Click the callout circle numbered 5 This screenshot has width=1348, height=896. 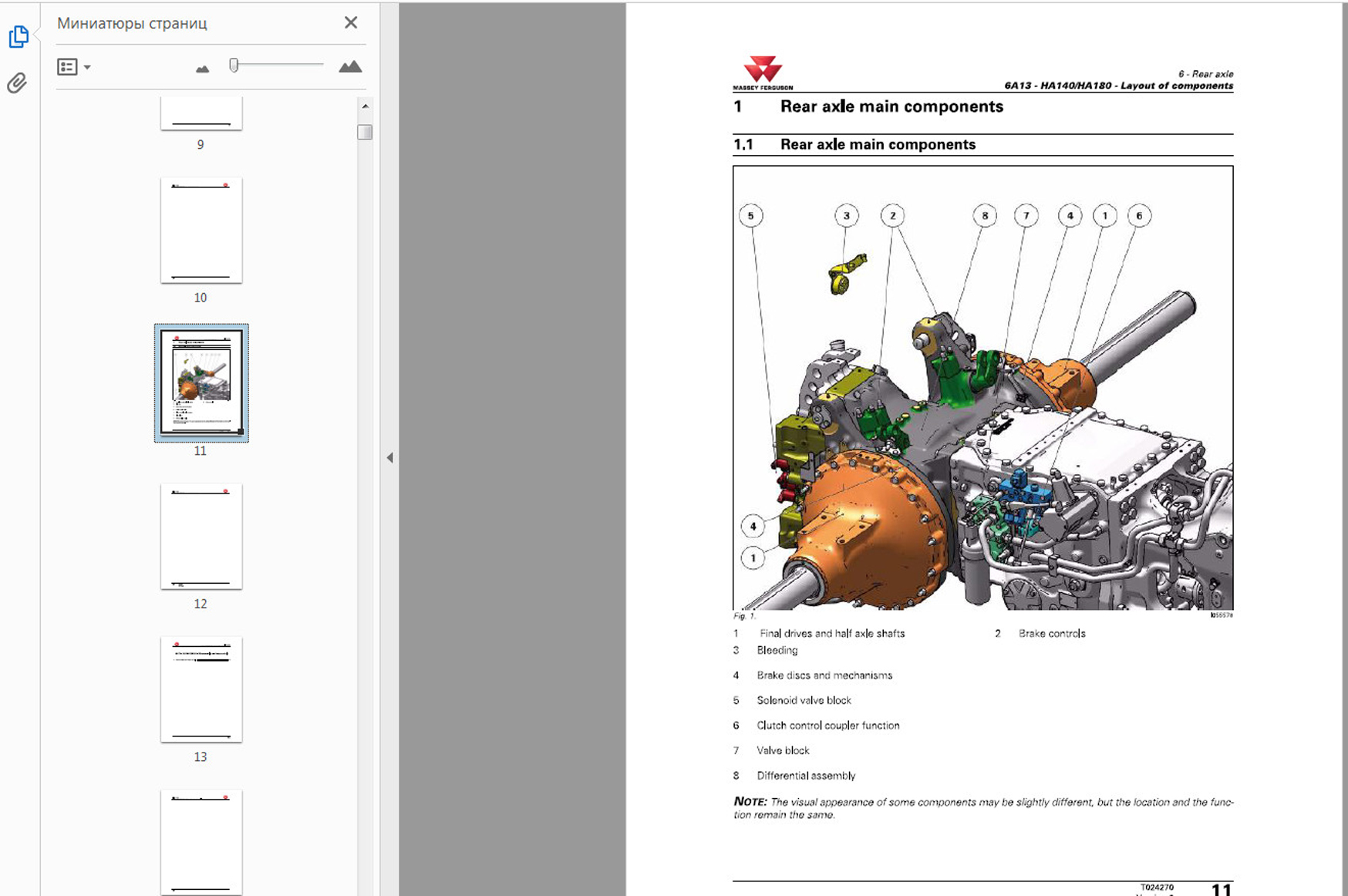pos(750,216)
